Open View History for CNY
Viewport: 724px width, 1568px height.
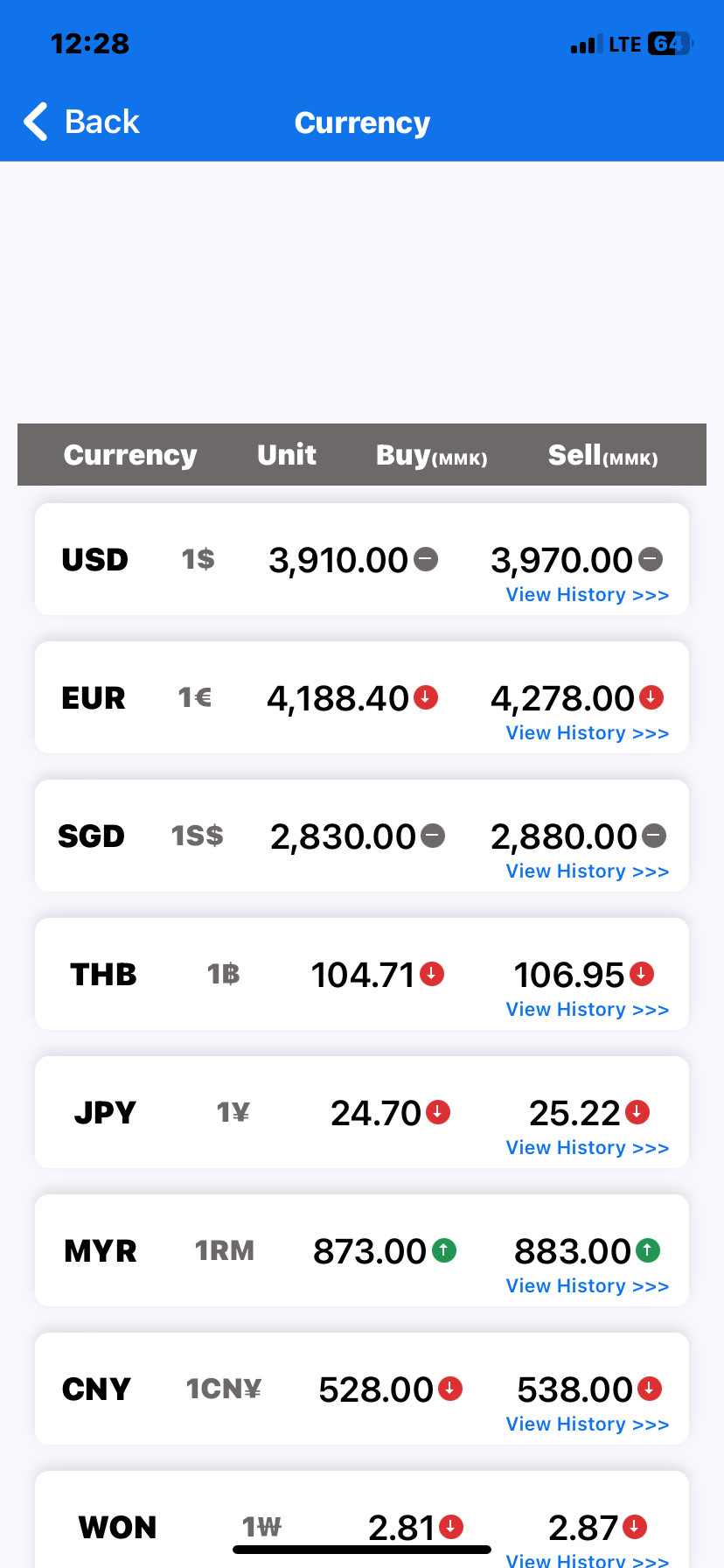coord(588,1424)
